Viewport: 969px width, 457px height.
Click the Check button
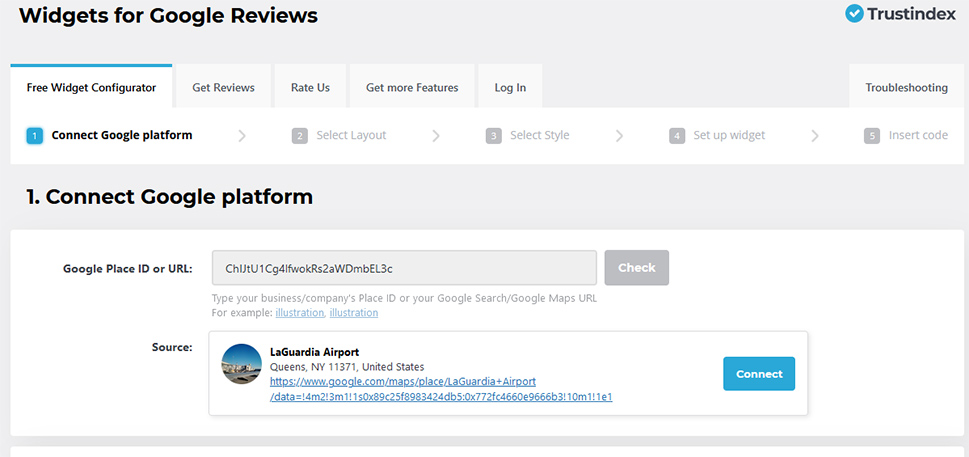pyautogui.click(x=637, y=268)
